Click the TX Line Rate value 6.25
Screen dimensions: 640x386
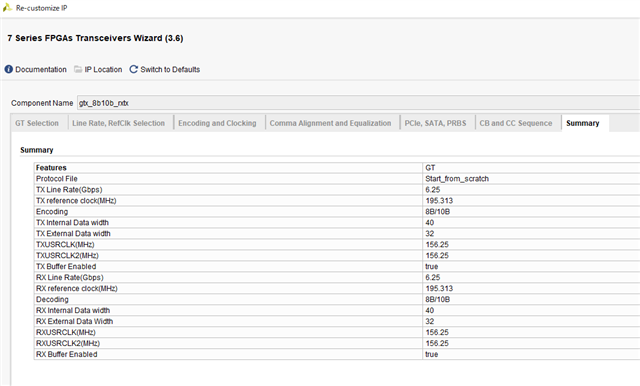pos(433,190)
